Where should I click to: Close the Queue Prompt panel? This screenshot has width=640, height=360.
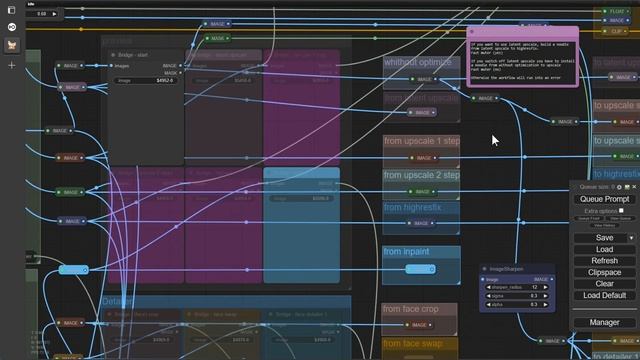[x=634, y=187]
